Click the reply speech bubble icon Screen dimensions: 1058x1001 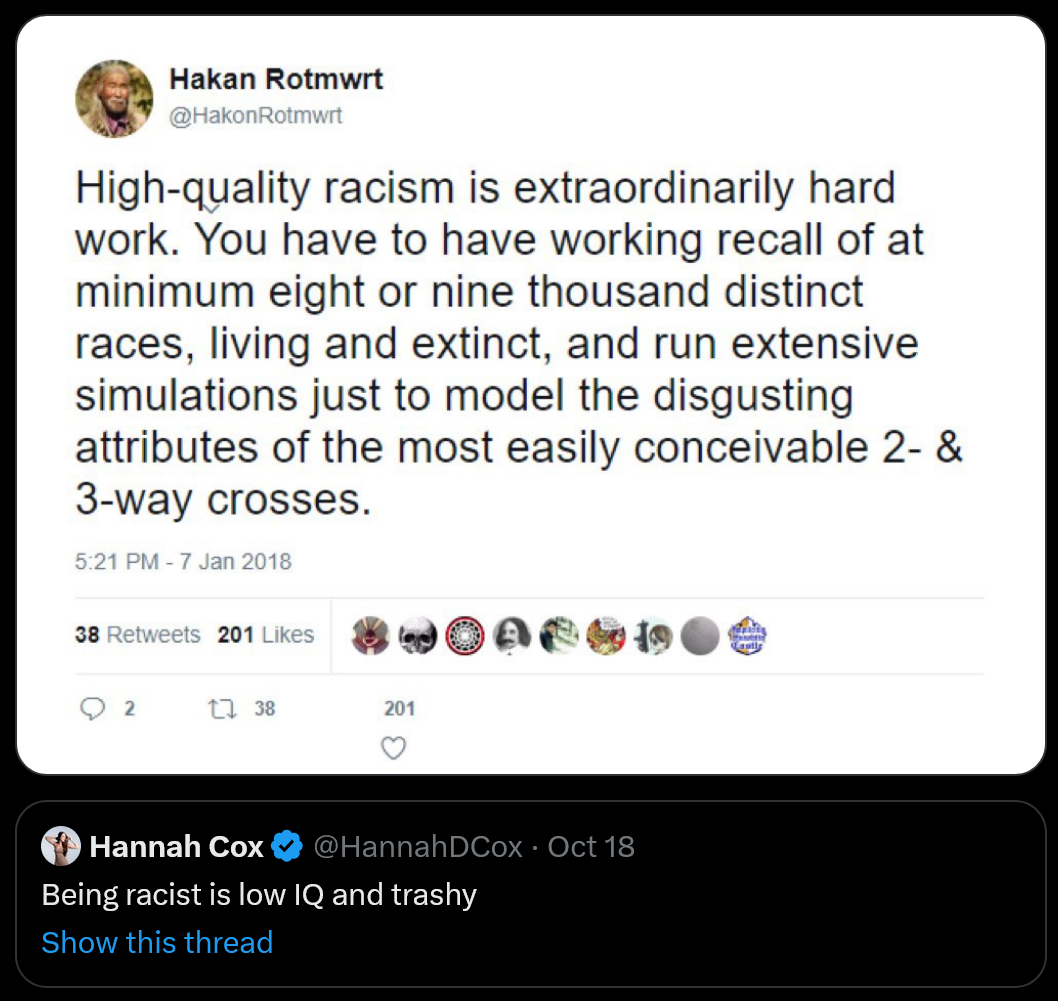tap(93, 709)
